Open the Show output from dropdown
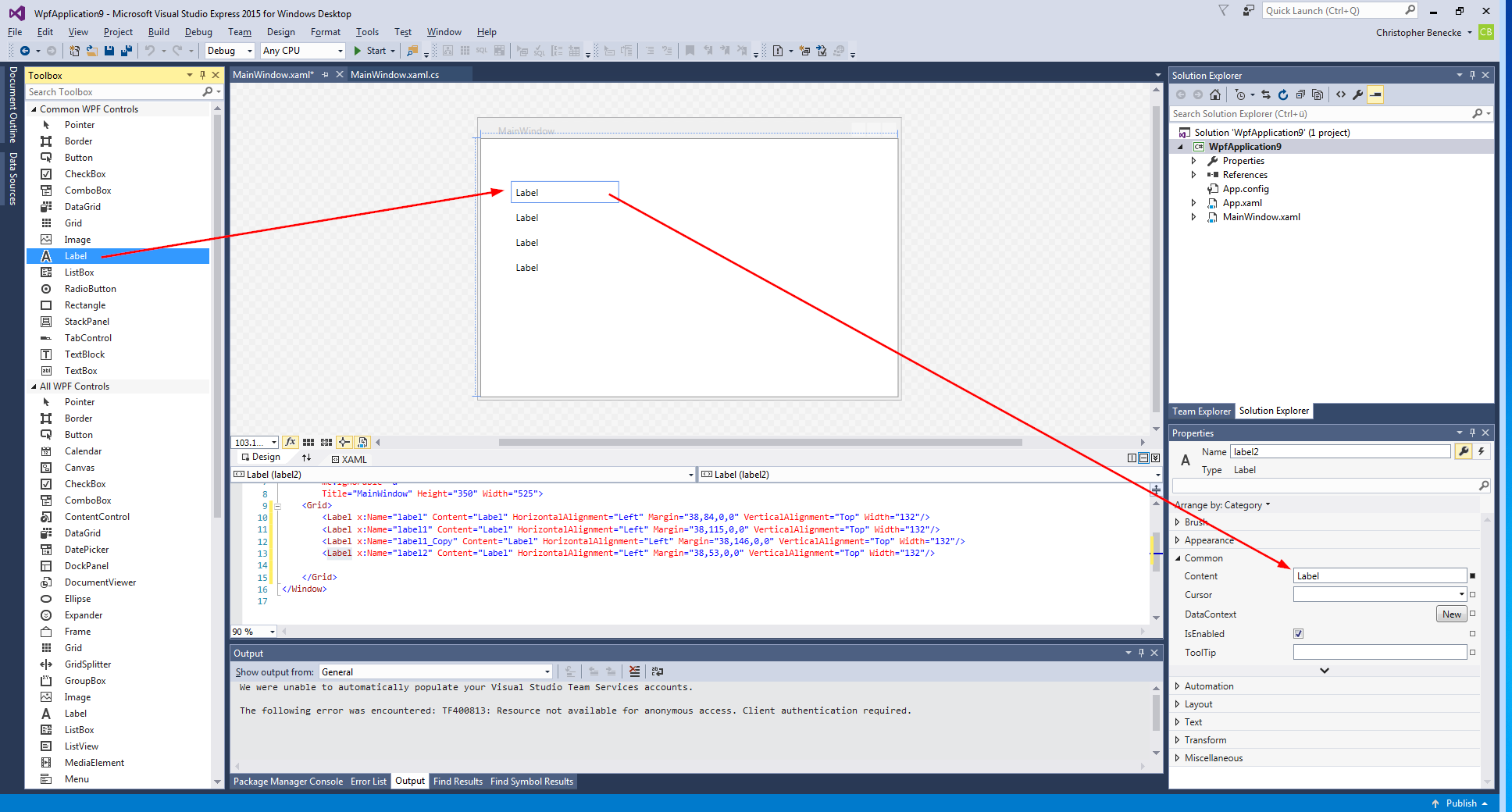Viewport: 1512px width, 812px height. click(545, 671)
